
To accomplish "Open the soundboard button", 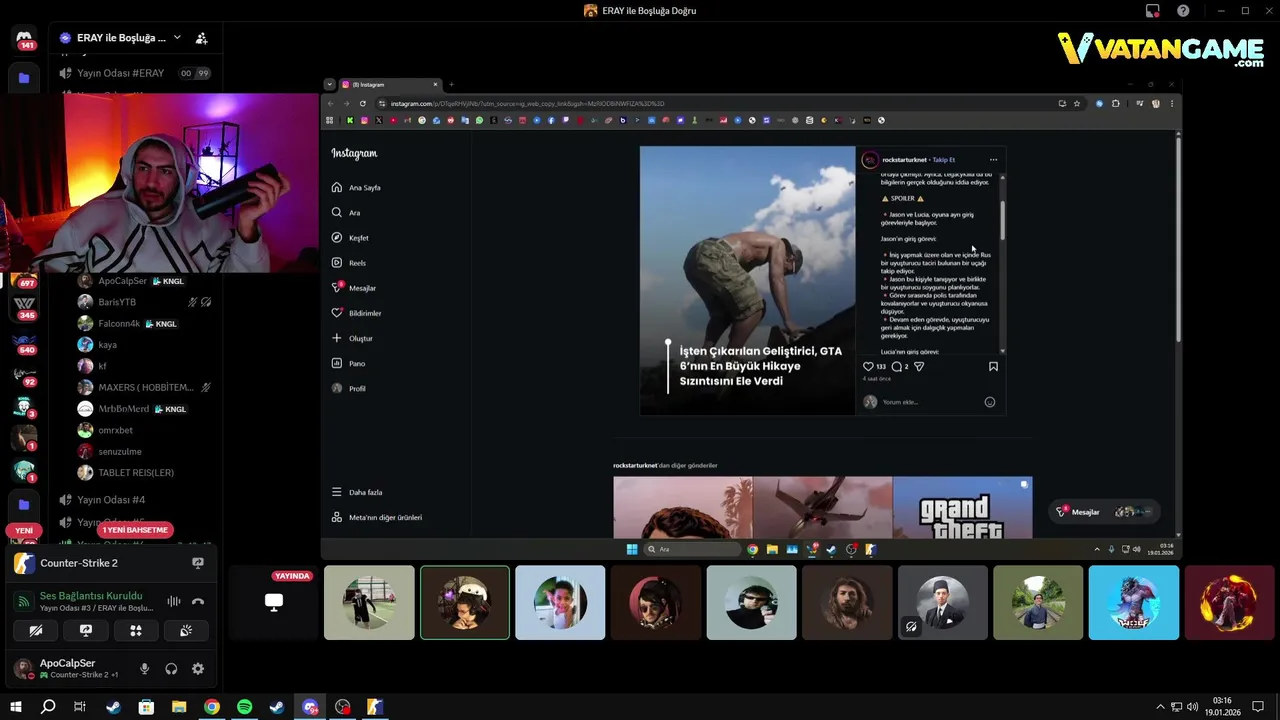I will coord(186,631).
